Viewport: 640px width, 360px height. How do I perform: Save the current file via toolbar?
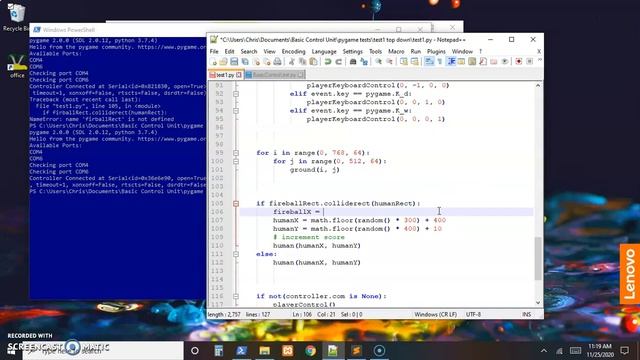point(234,62)
